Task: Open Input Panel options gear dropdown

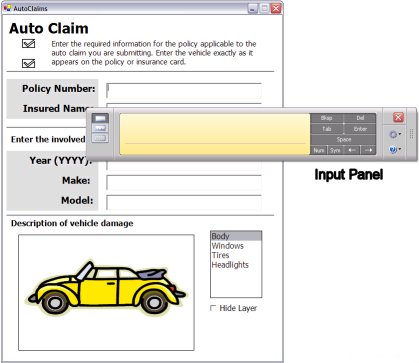Action: (x=395, y=134)
